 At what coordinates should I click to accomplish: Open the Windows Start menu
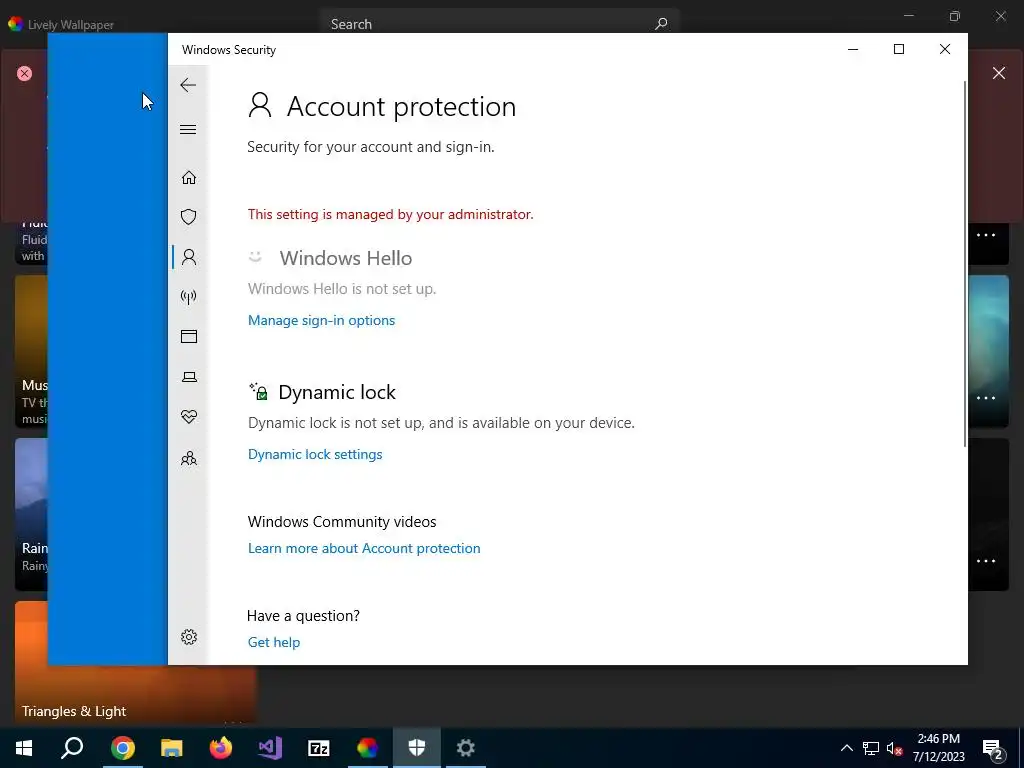point(24,748)
